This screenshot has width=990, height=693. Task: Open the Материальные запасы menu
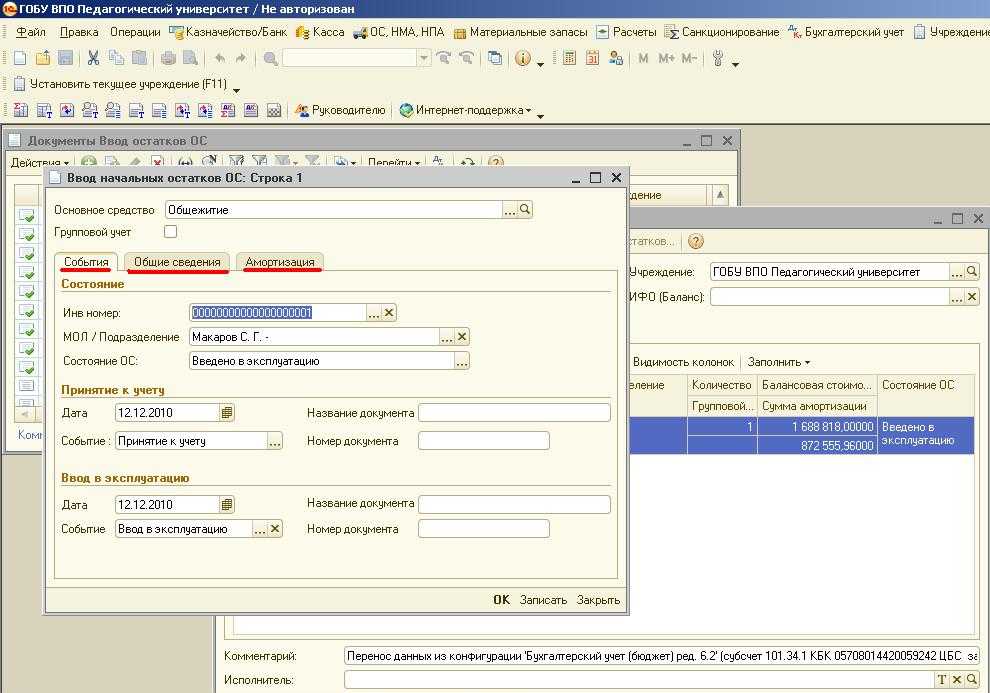521,32
